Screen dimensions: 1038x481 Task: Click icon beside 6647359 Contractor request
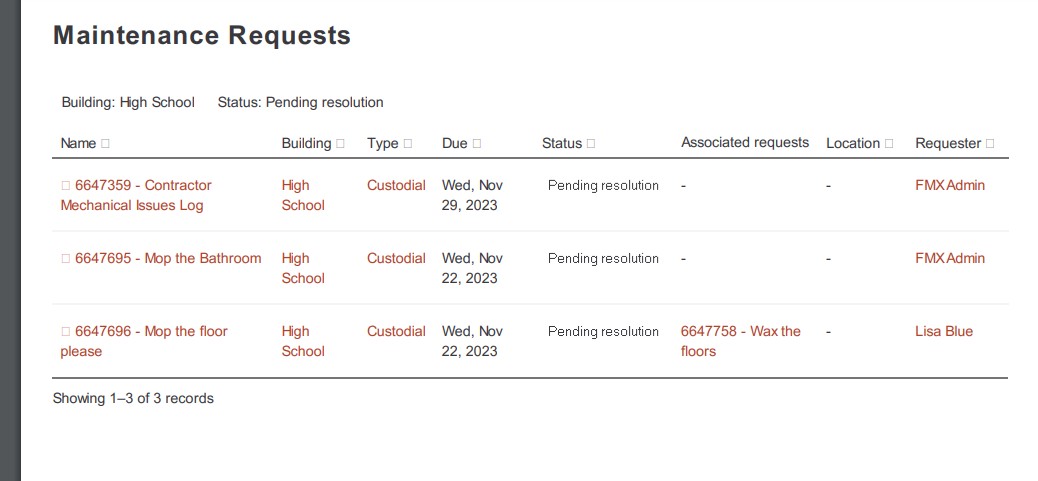coord(66,185)
